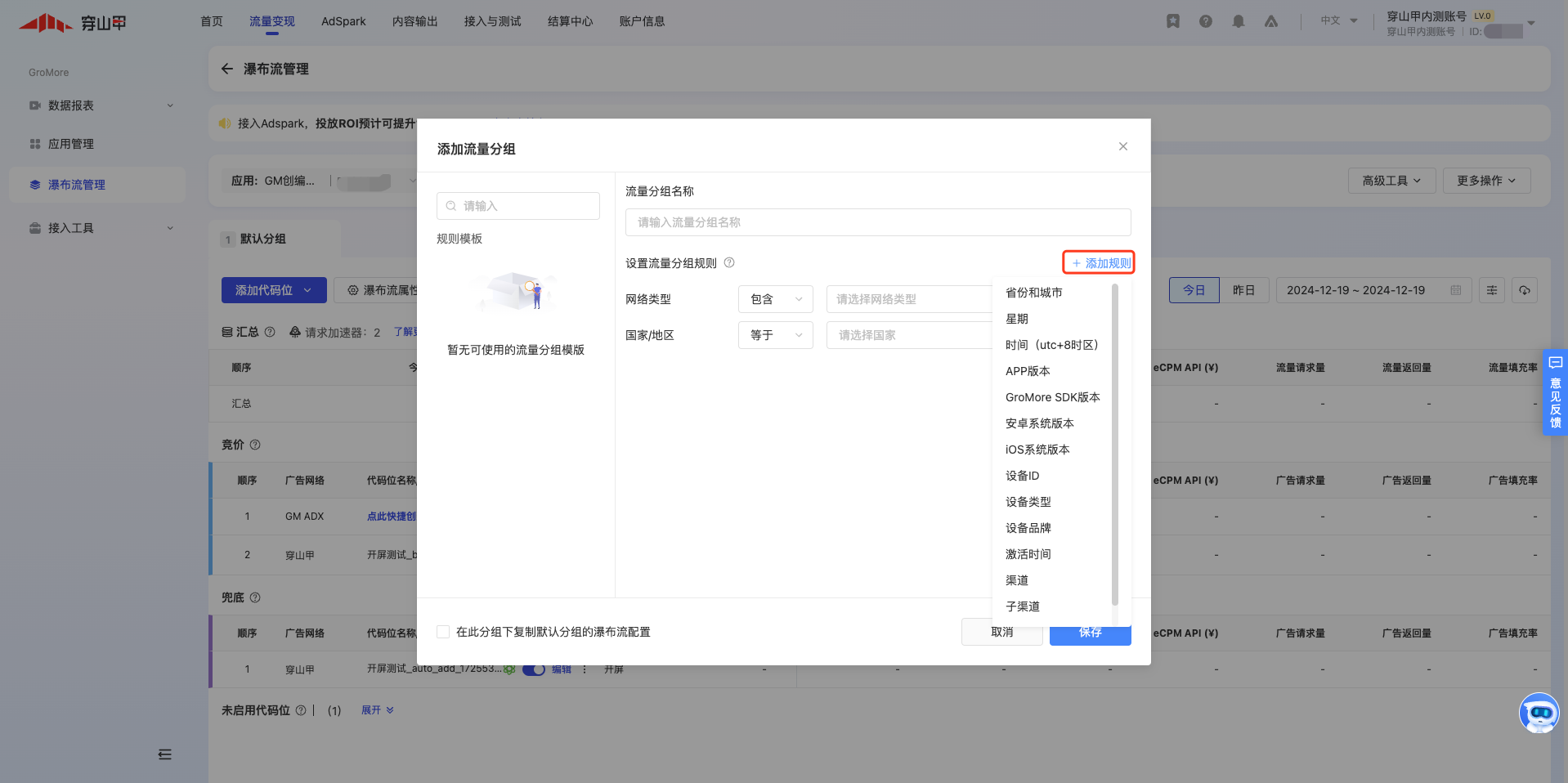Click the help icon next to 汇总
Screen dimensions: 1568x783
(x=270, y=332)
